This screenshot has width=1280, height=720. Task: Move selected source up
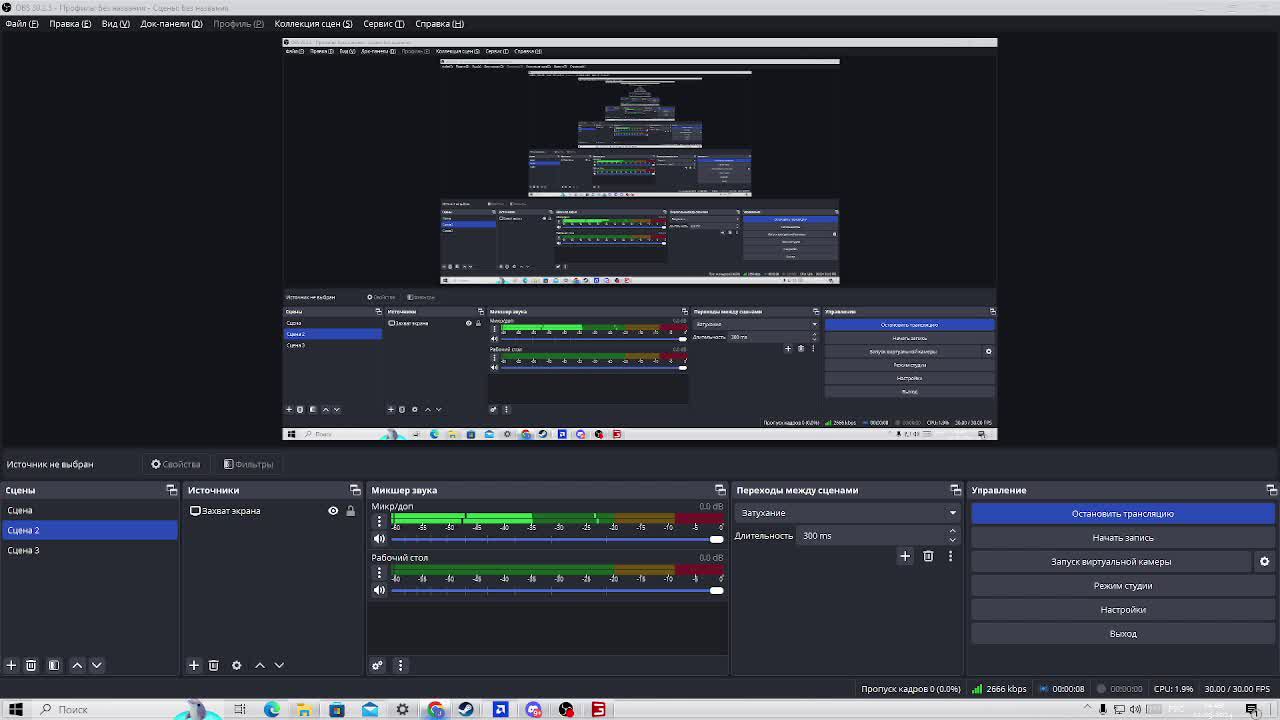point(260,665)
